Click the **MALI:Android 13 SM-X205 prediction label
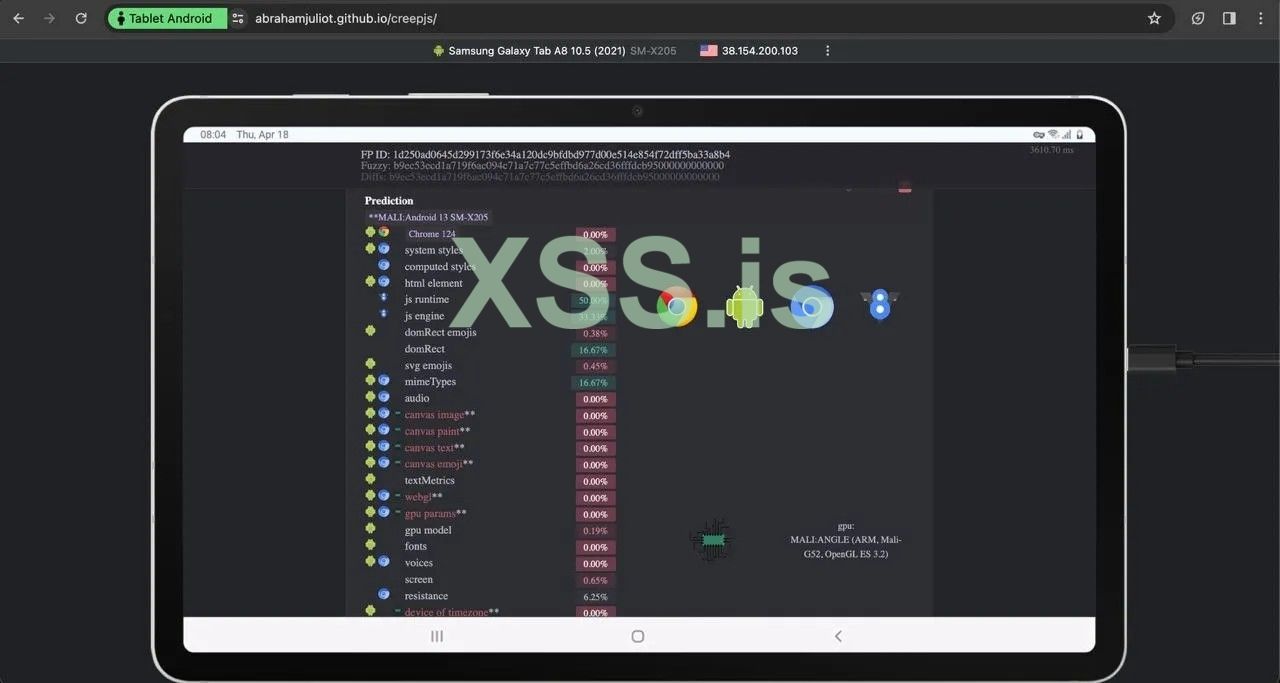Screen dimensions: 1280x683 (x=428, y=217)
